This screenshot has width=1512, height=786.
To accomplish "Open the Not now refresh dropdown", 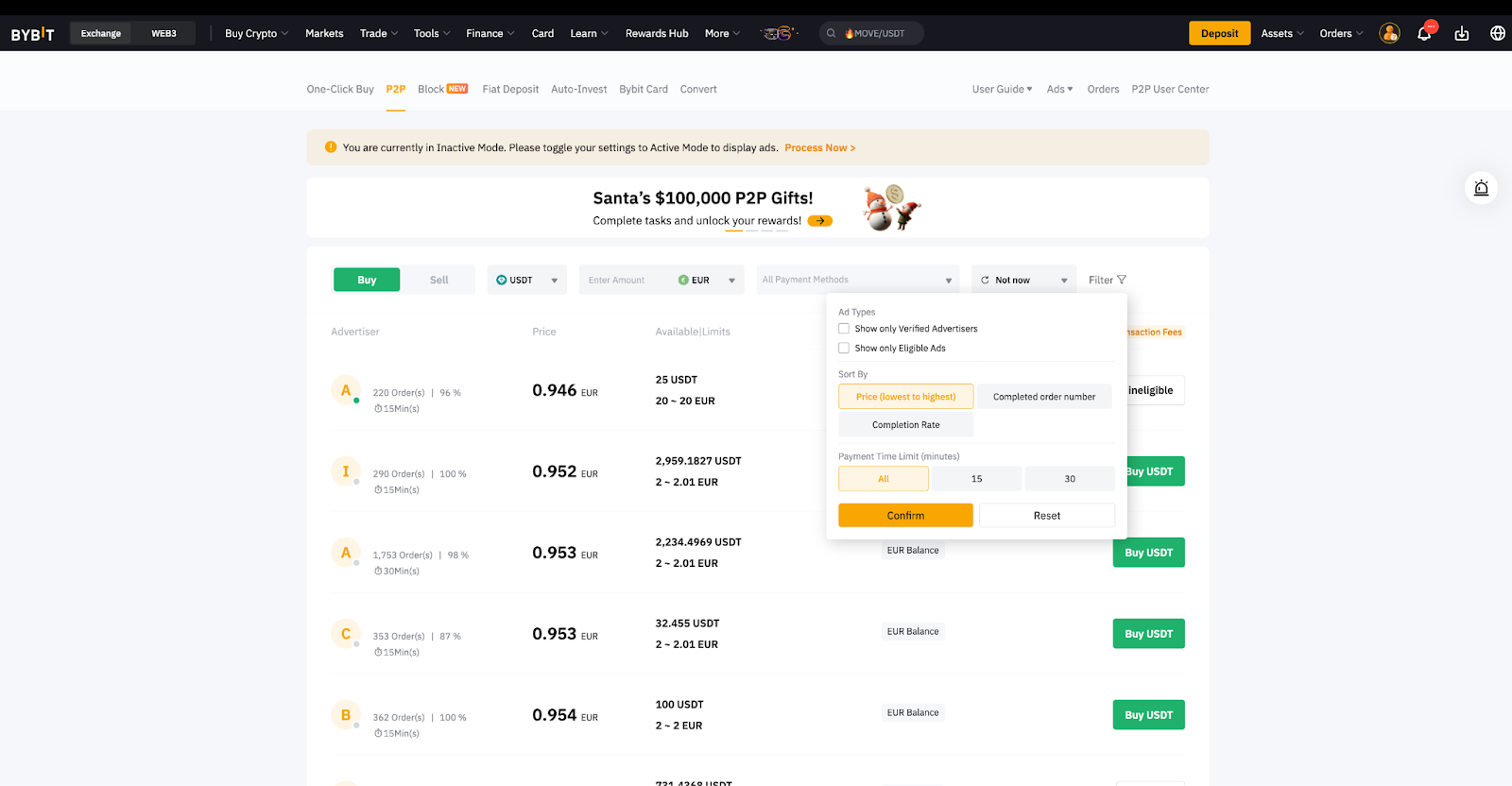I will pos(1024,280).
